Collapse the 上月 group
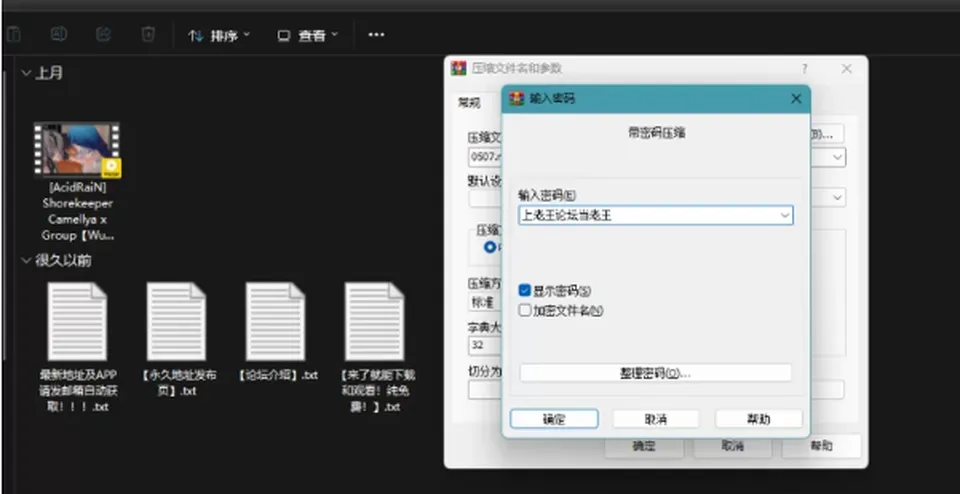 click(x=26, y=73)
